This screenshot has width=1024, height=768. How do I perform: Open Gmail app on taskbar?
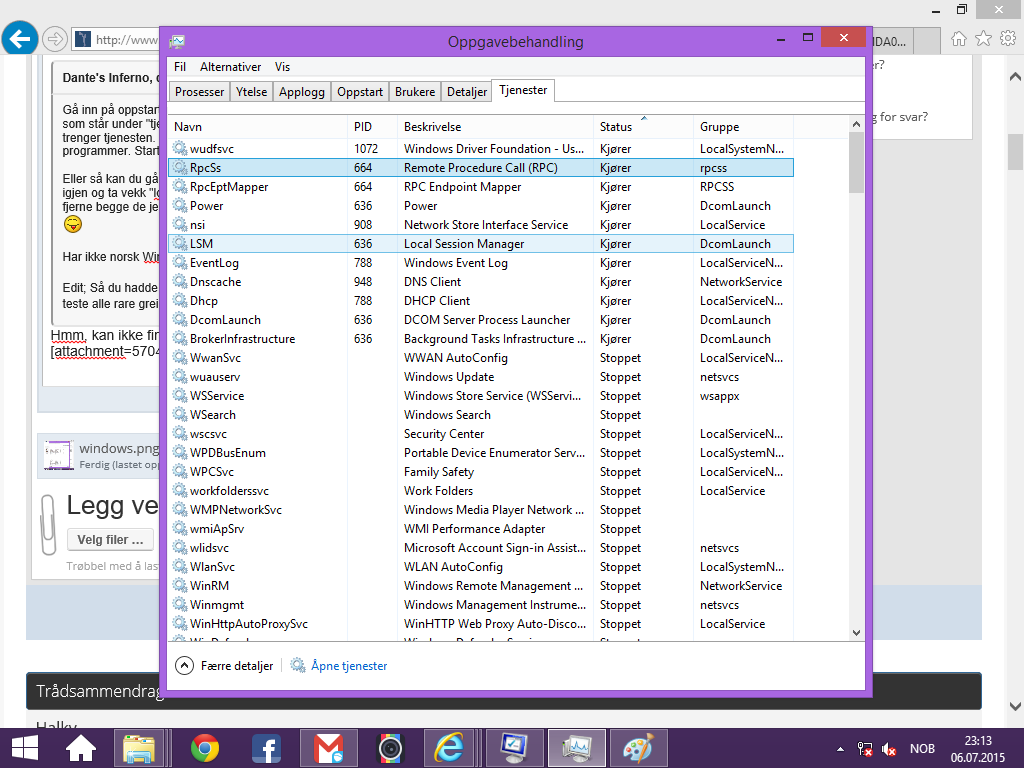click(328, 748)
